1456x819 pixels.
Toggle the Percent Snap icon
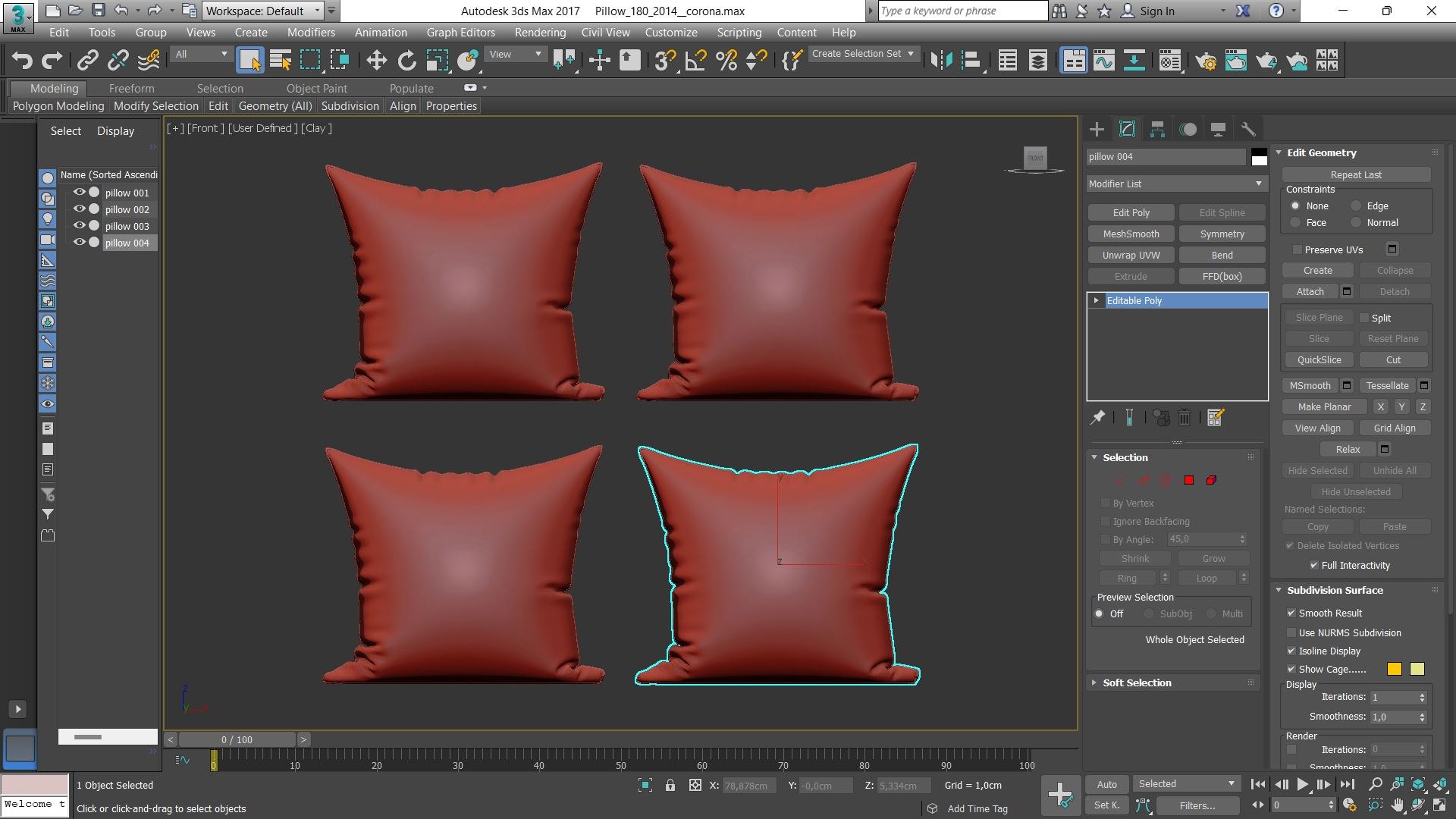pyautogui.click(x=726, y=61)
